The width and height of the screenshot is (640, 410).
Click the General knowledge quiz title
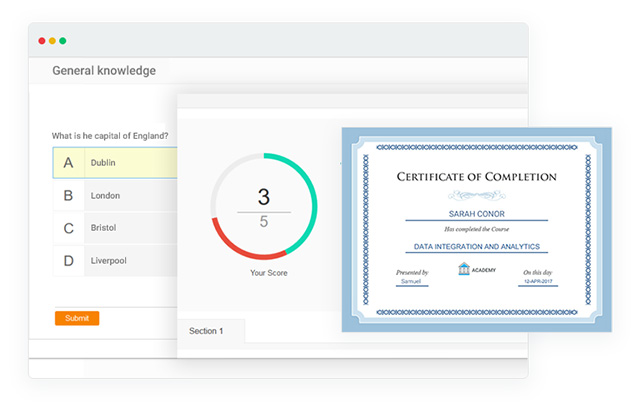pyautogui.click(x=104, y=71)
